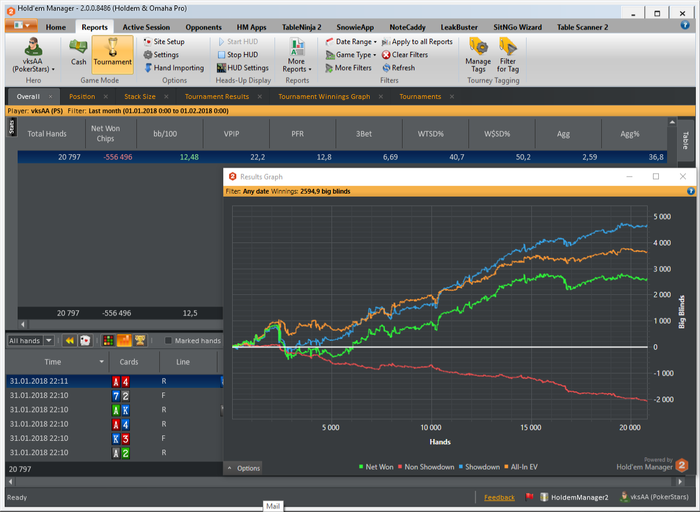Screen dimensions: 700x512
Task: Open the LeakBuster tab
Action: 459,27
